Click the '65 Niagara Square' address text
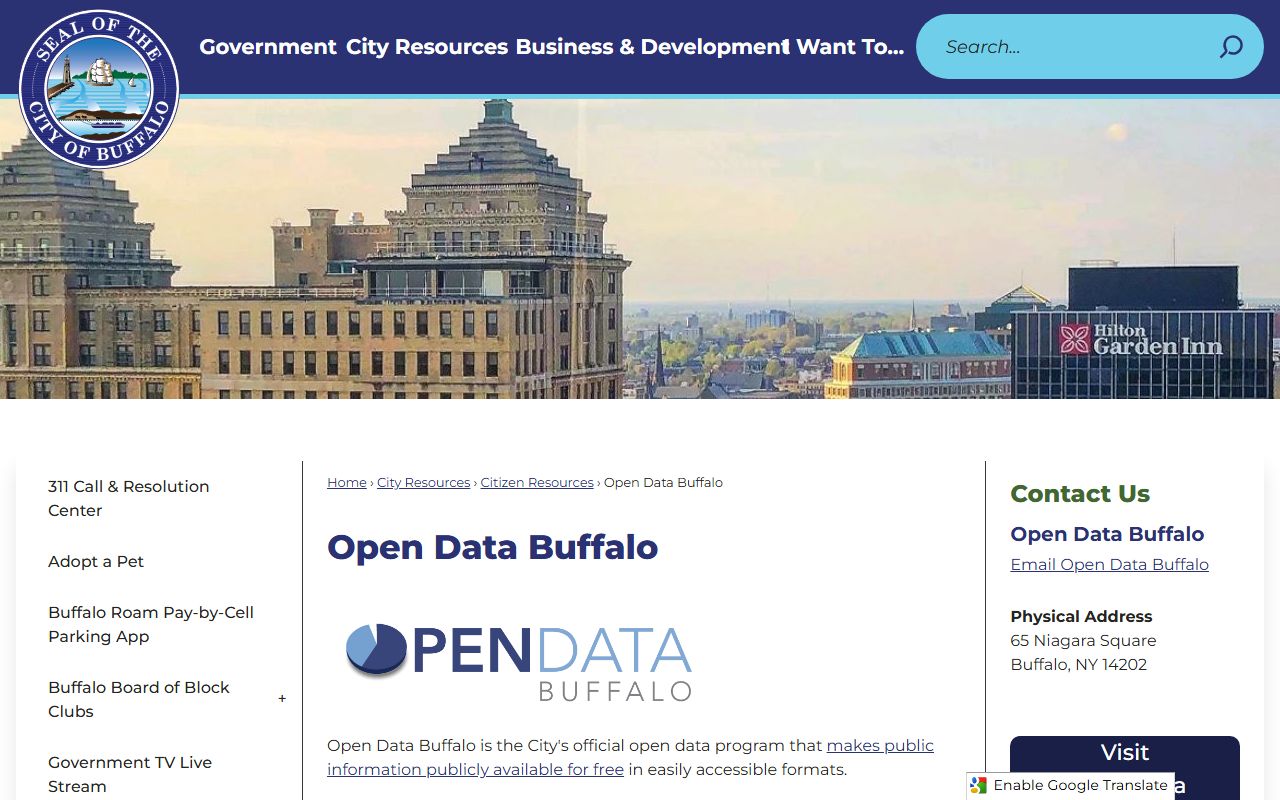1280x800 pixels. [x=1083, y=640]
